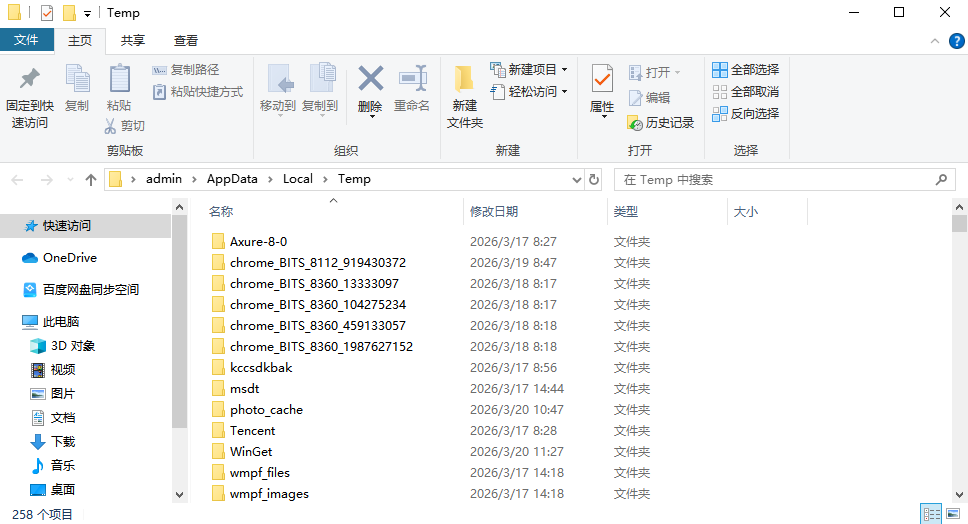Switch to details view in status bar
Viewport: 968px width, 524px height.
[931, 514]
